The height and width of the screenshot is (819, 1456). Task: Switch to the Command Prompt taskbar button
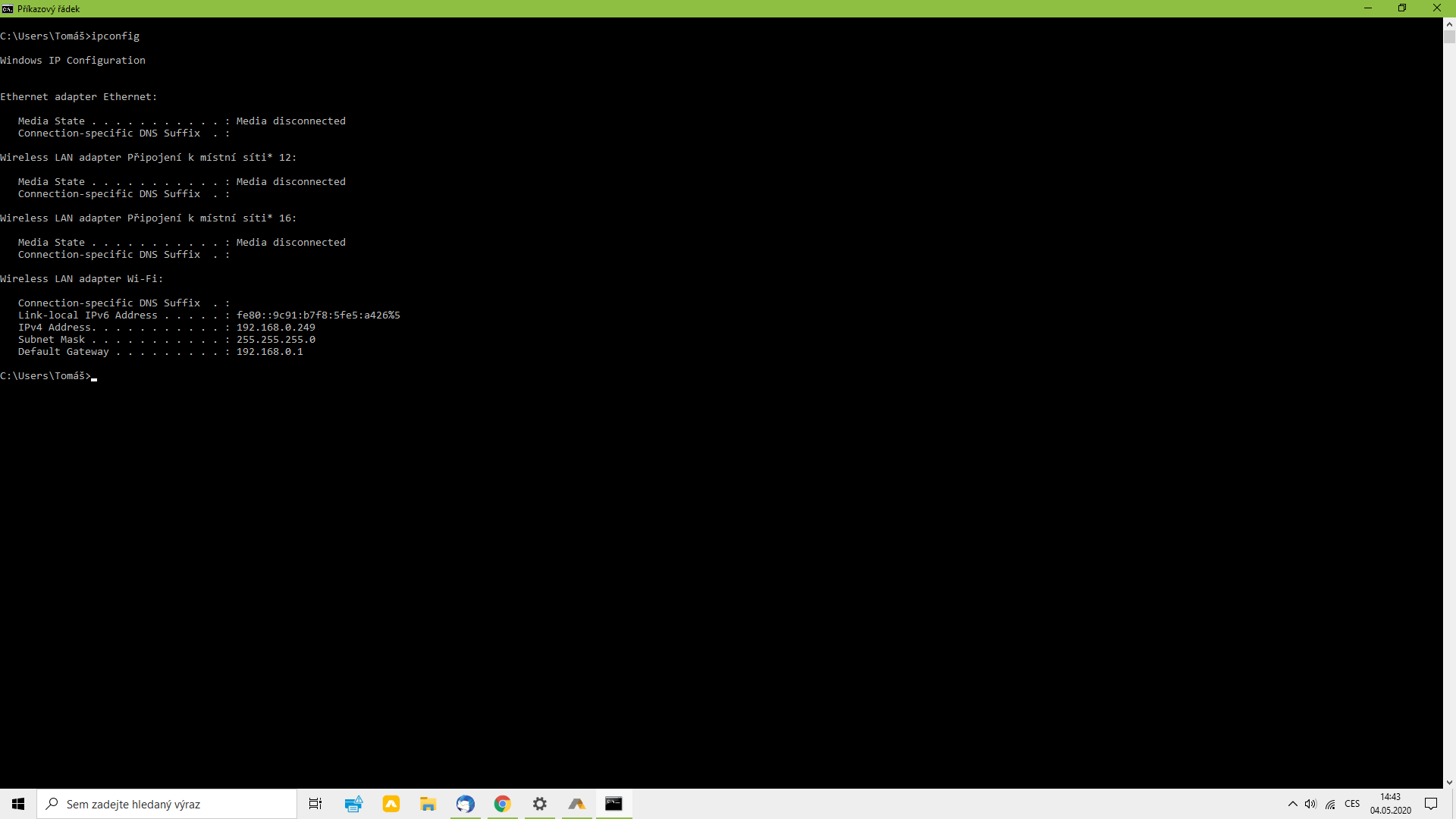(613, 804)
